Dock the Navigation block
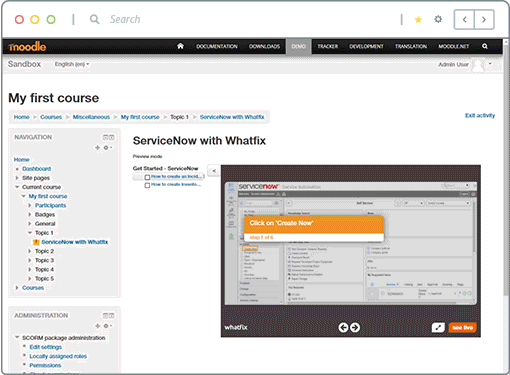Image resolution: width=510 pixels, height=375 pixels. click(x=112, y=137)
